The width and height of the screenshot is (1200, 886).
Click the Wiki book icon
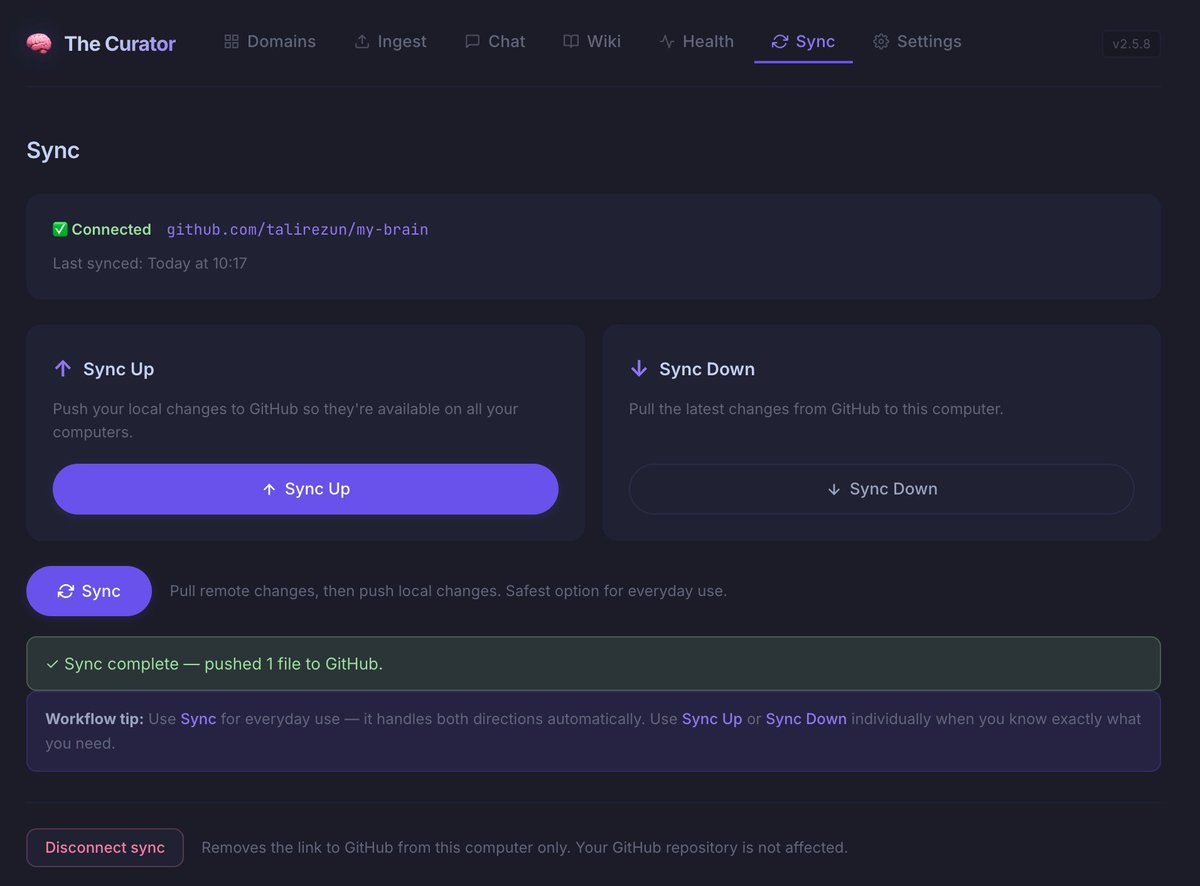(x=571, y=41)
